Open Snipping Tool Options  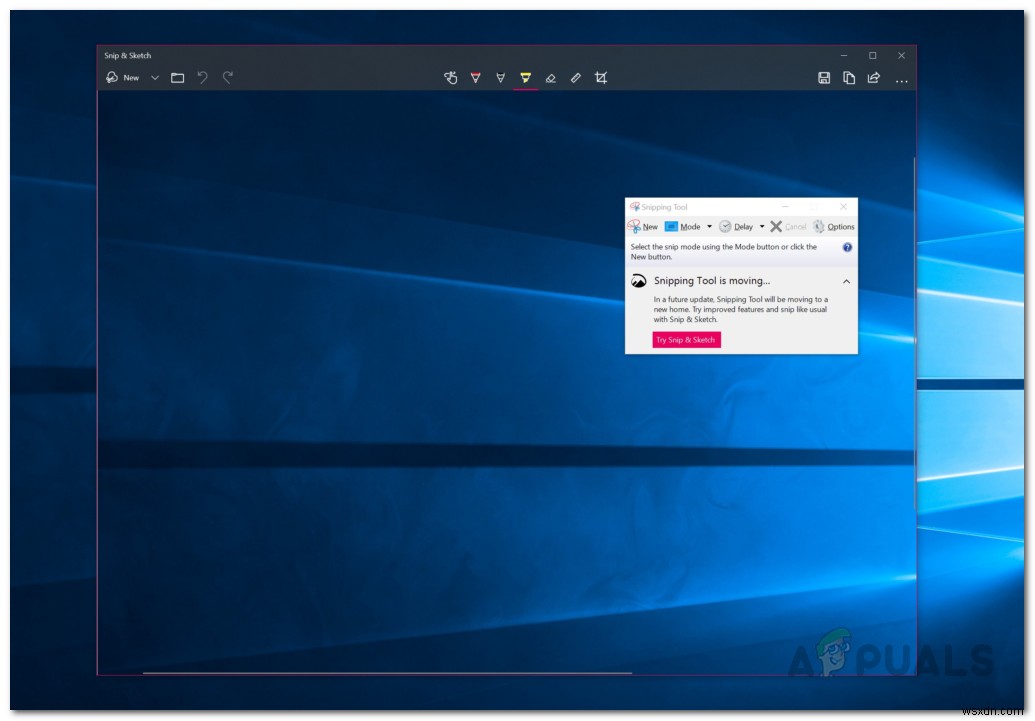point(840,226)
